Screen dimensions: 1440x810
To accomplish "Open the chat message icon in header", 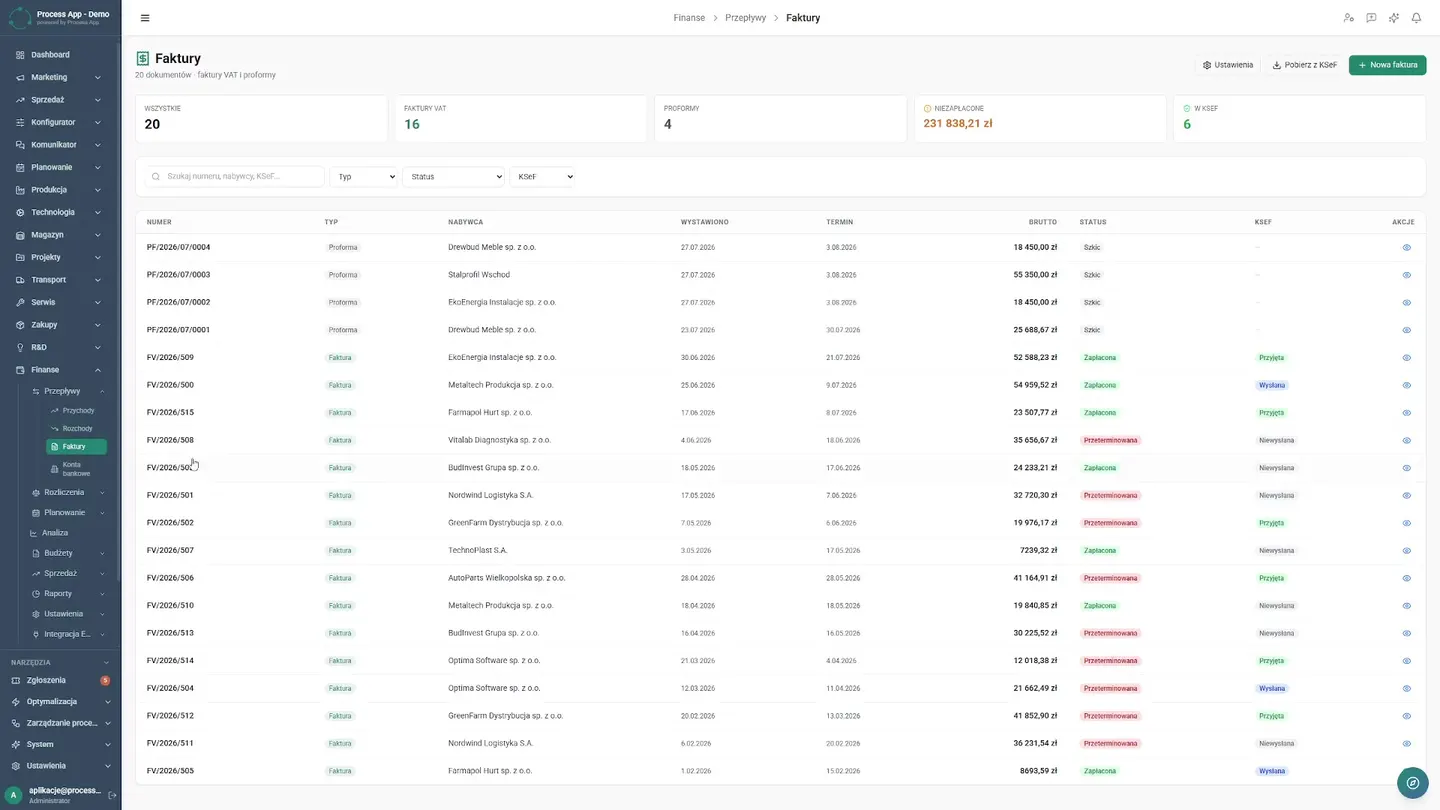I will pos(1371,18).
